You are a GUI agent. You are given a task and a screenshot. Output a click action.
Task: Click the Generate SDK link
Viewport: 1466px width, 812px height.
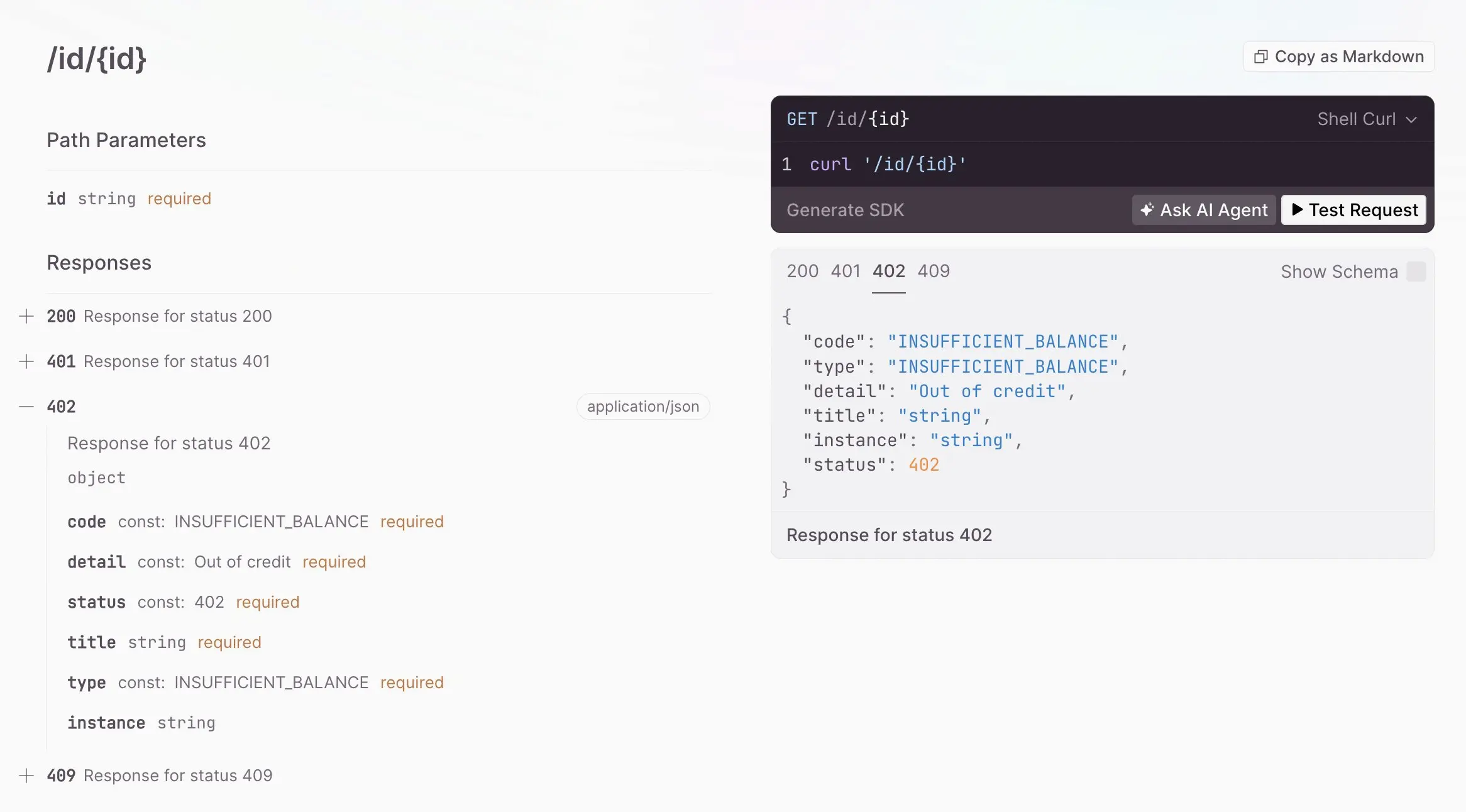[x=845, y=210]
